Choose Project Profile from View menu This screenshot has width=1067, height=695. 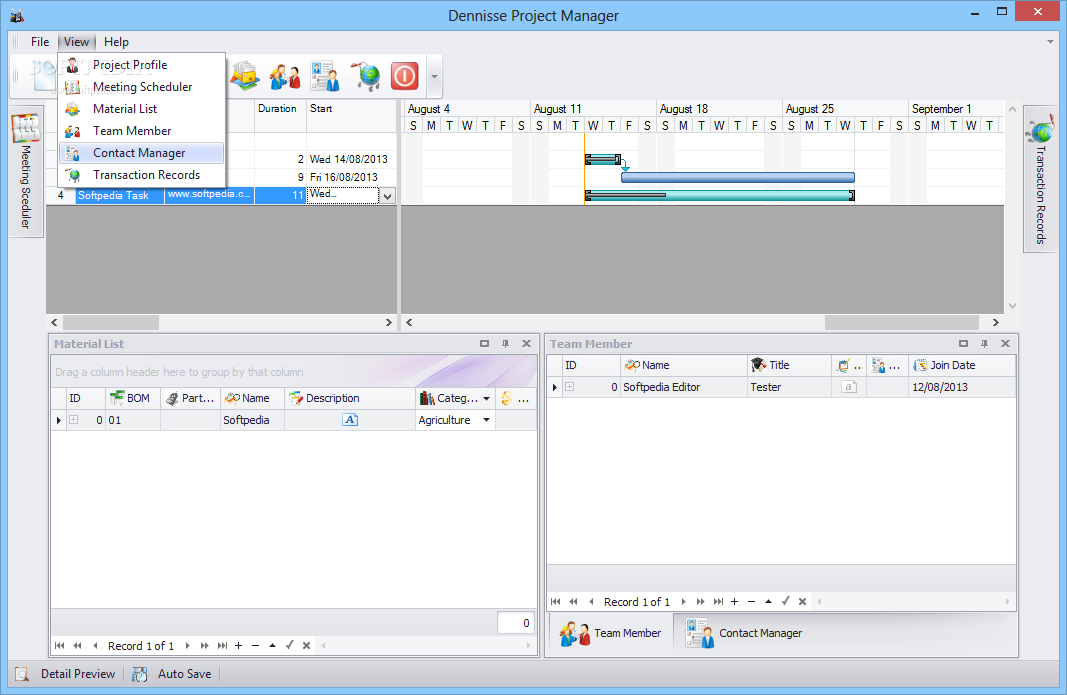pos(142,65)
